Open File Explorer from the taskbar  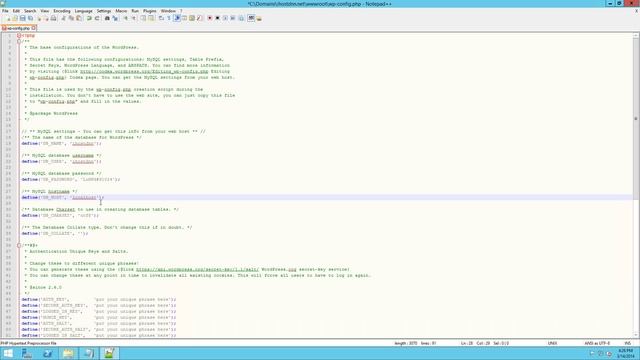[68, 353]
